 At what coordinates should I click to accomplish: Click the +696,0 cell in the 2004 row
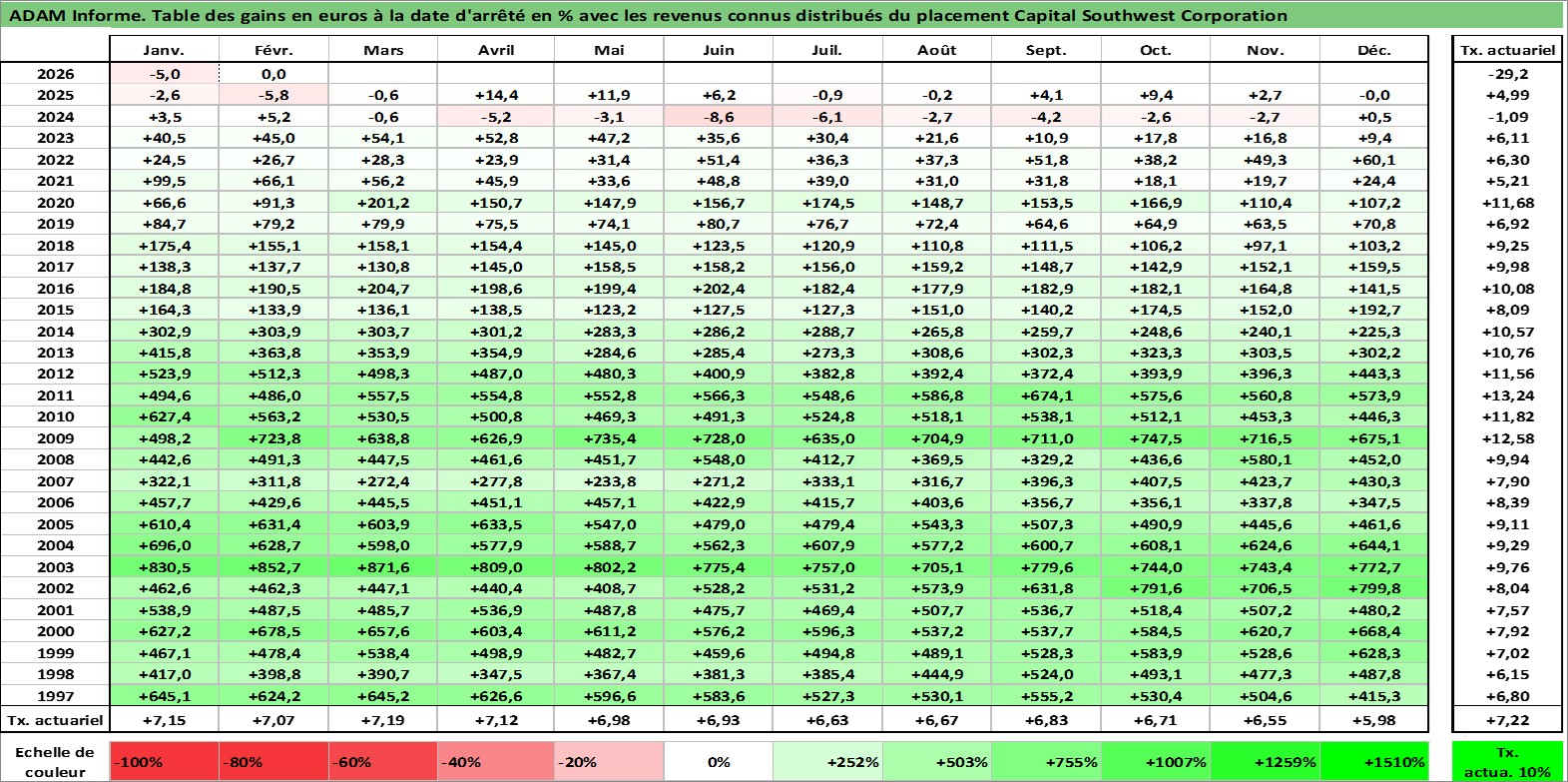pyautogui.click(x=164, y=545)
